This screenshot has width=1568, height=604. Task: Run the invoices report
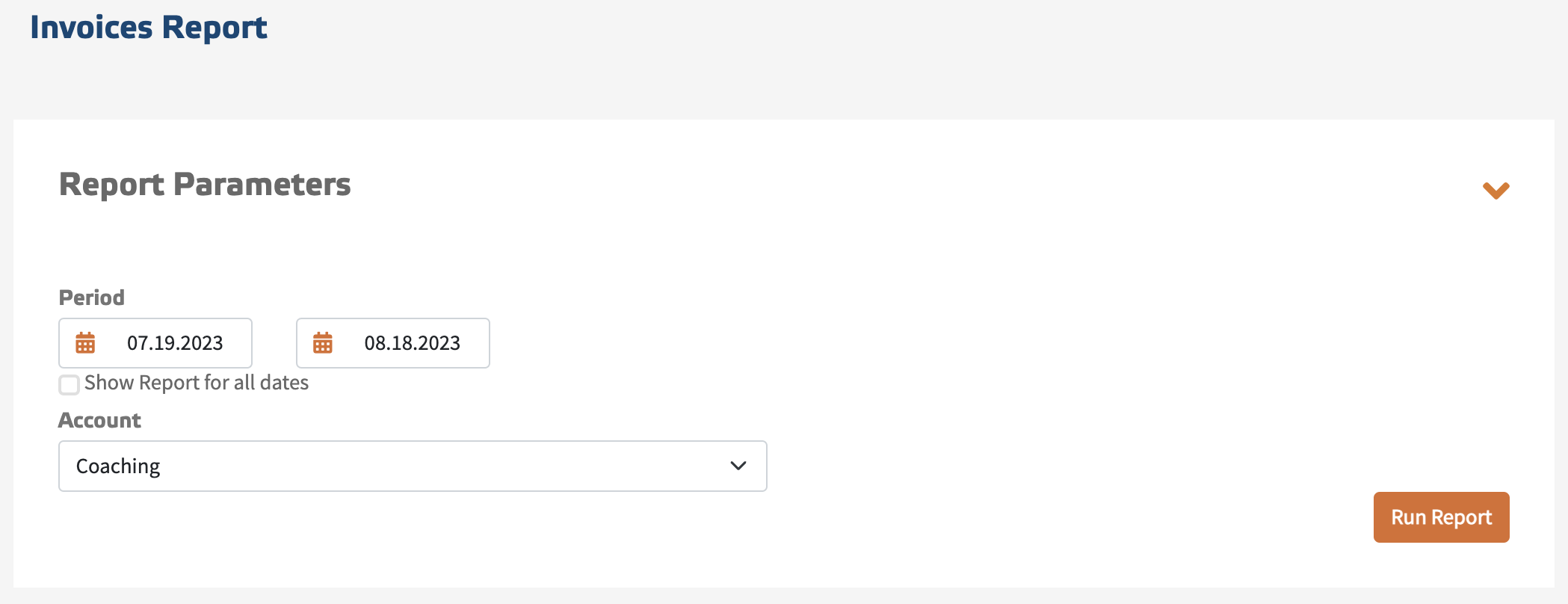click(1441, 517)
